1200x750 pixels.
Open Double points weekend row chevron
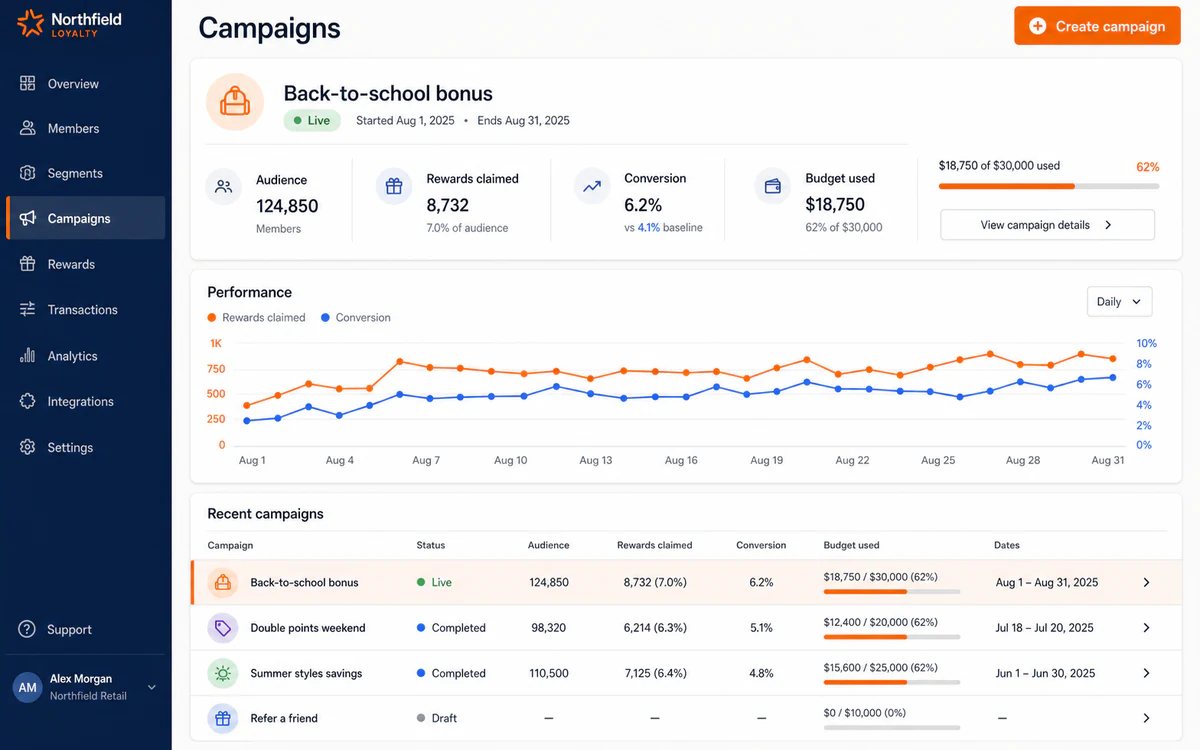[x=1146, y=628]
